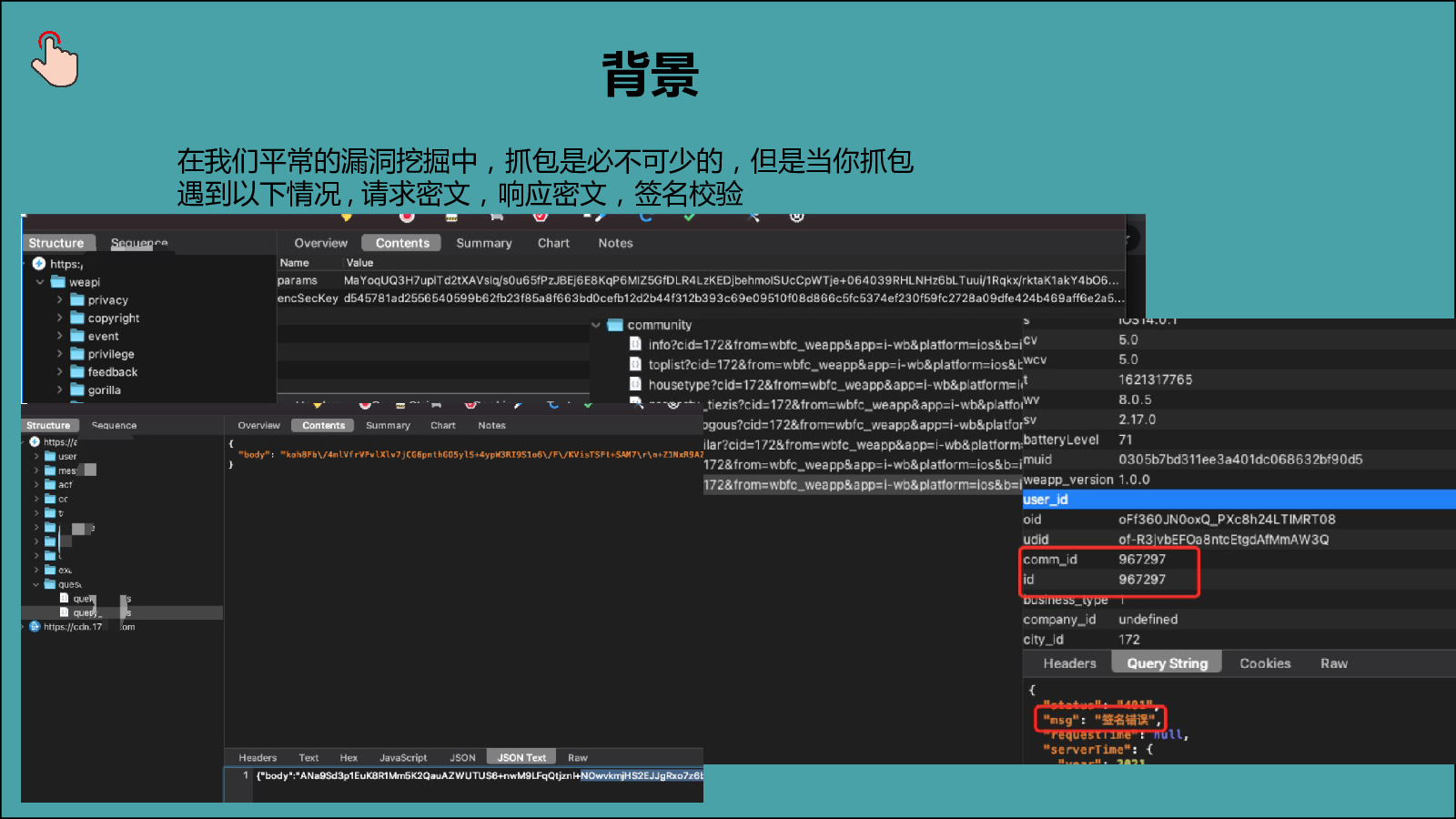Click the info?cid request file icon

tap(636, 344)
